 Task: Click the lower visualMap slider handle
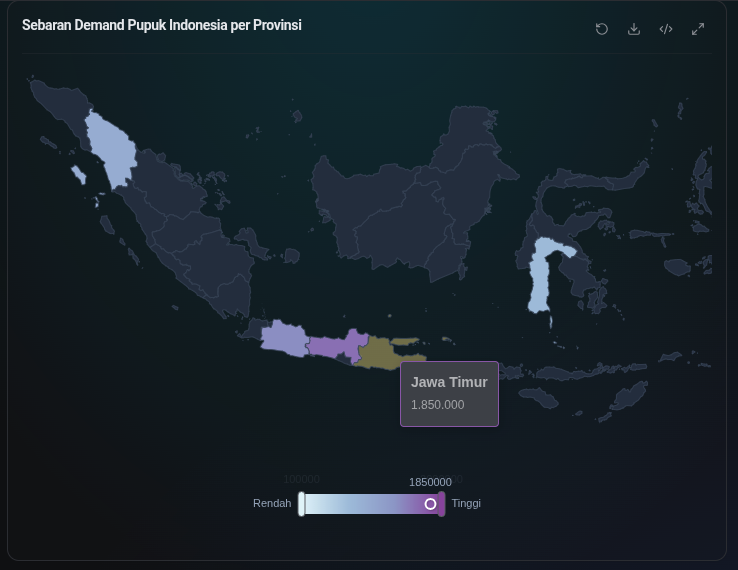(301, 504)
